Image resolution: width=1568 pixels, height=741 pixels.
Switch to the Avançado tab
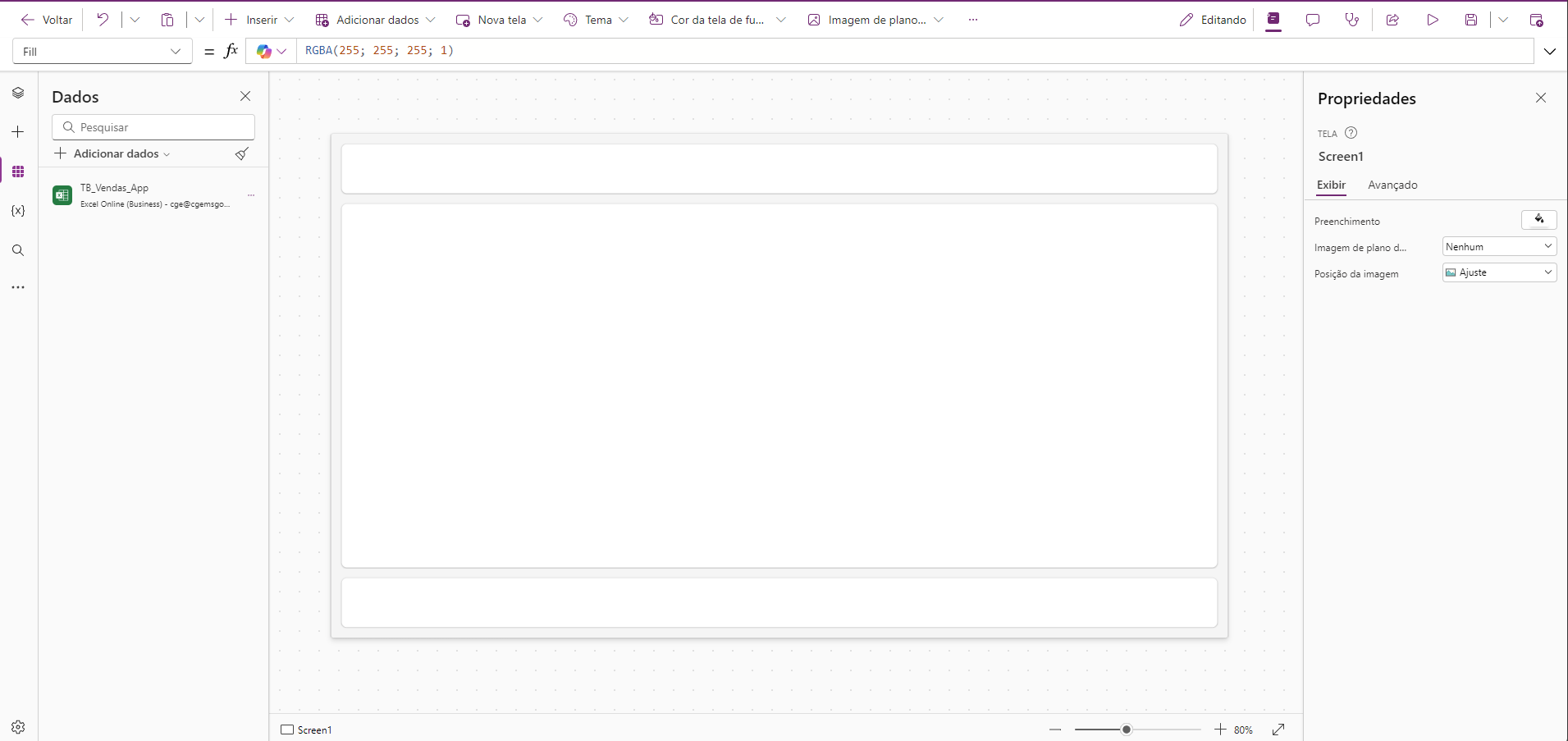(x=1392, y=185)
